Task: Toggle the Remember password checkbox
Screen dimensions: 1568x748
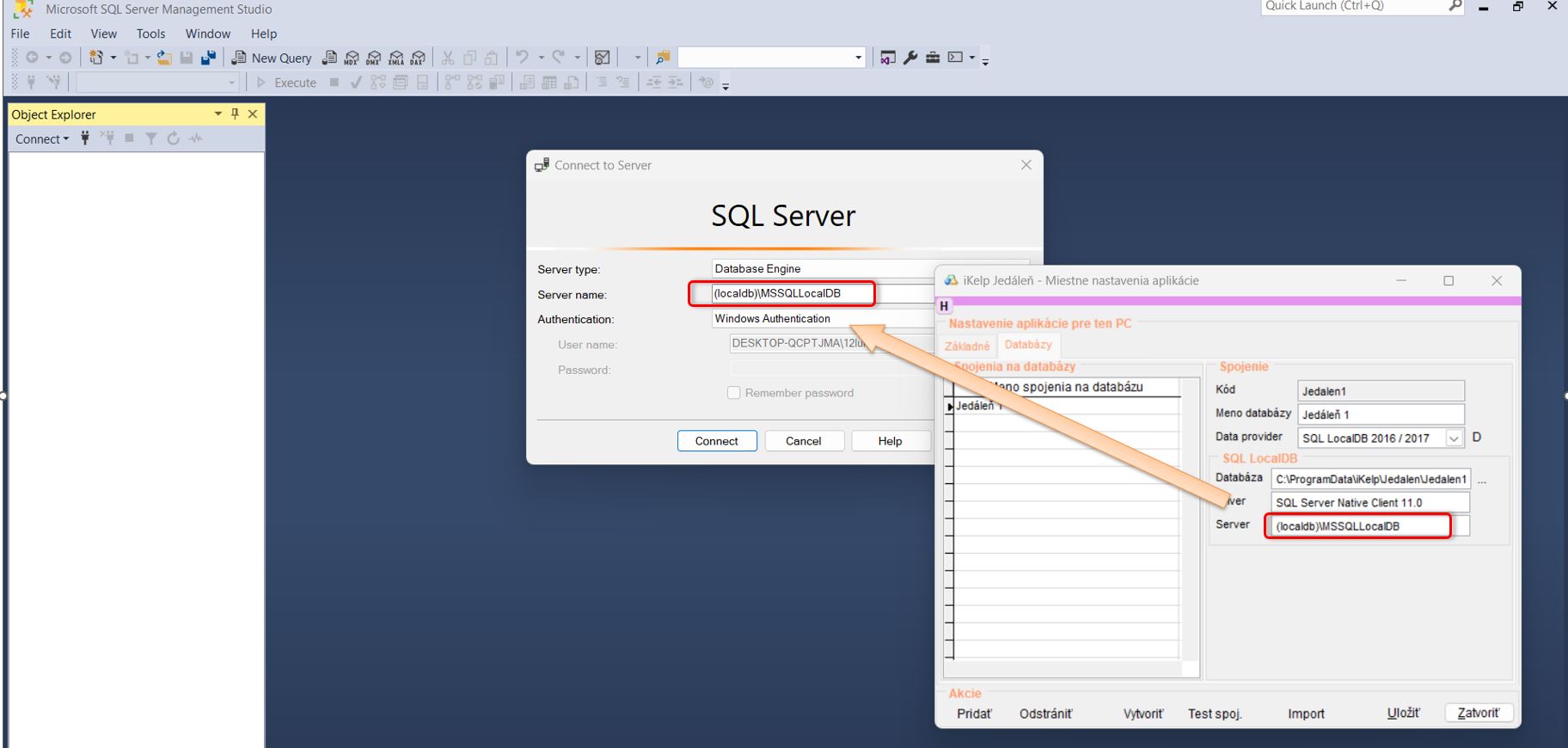Action: (x=733, y=393)
